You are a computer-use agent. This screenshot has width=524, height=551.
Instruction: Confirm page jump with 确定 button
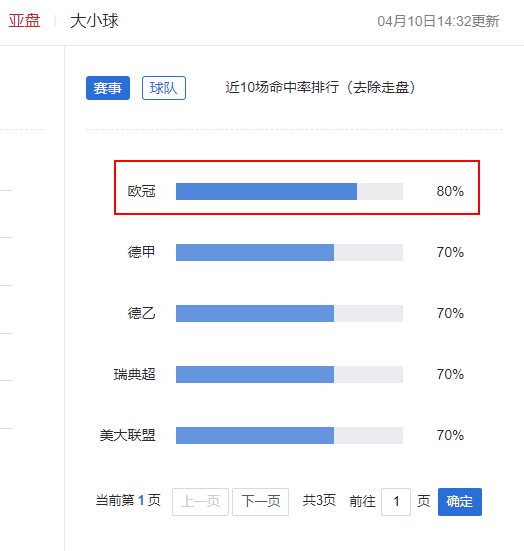[460, 501]
